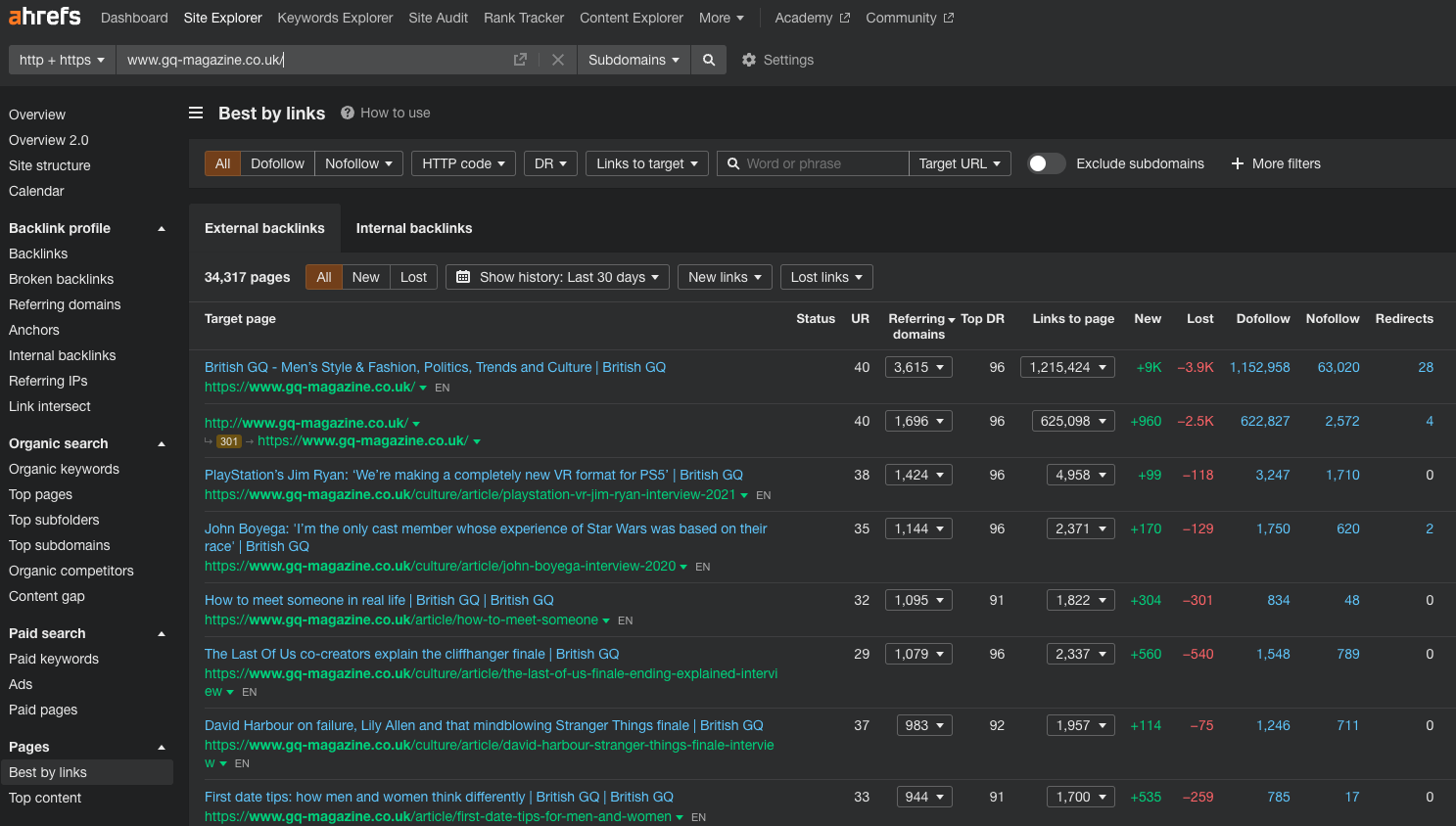Click dofollow count 1,152,958

[1259, 367]
